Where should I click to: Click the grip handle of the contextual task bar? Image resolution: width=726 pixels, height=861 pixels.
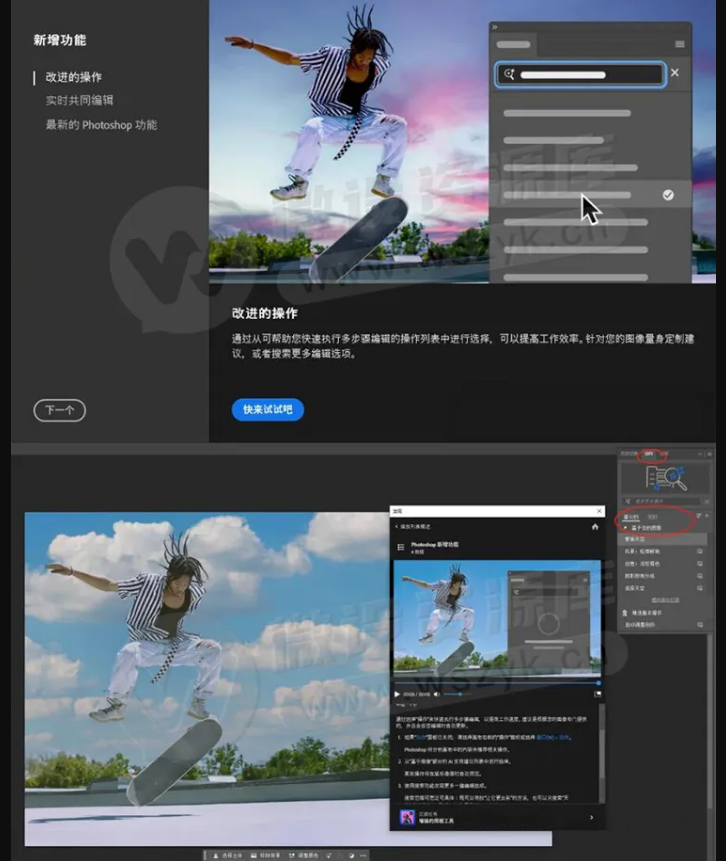[x=205, y=856]
